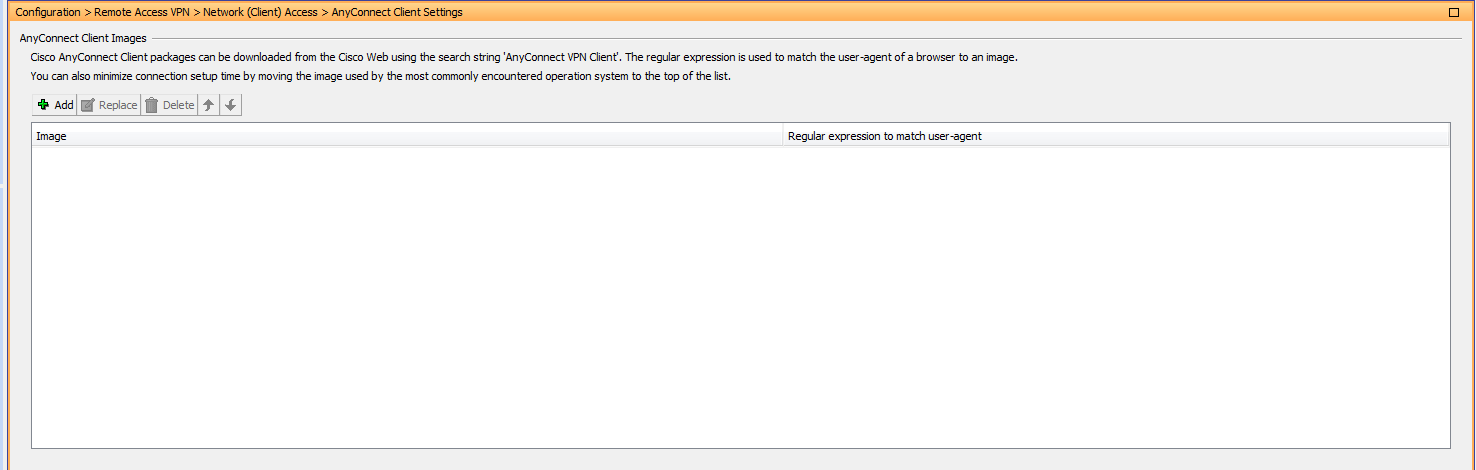Click the 'Delete' text label in toolbar
Viewport: 1476px width, 470px height.
pyautogui.click(x=179, y=105)
